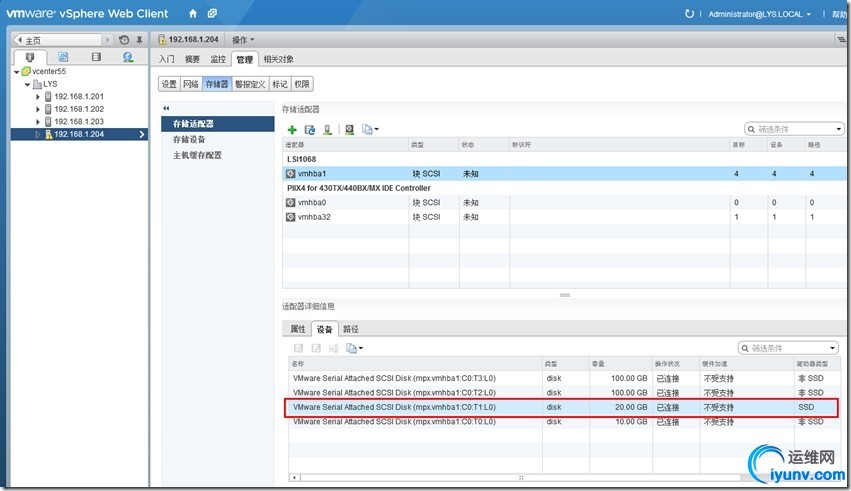Expand host 192.168.1.201
The height and width of the screenshot is (491, 851).
pyautogui.click(x=38, y=97)
